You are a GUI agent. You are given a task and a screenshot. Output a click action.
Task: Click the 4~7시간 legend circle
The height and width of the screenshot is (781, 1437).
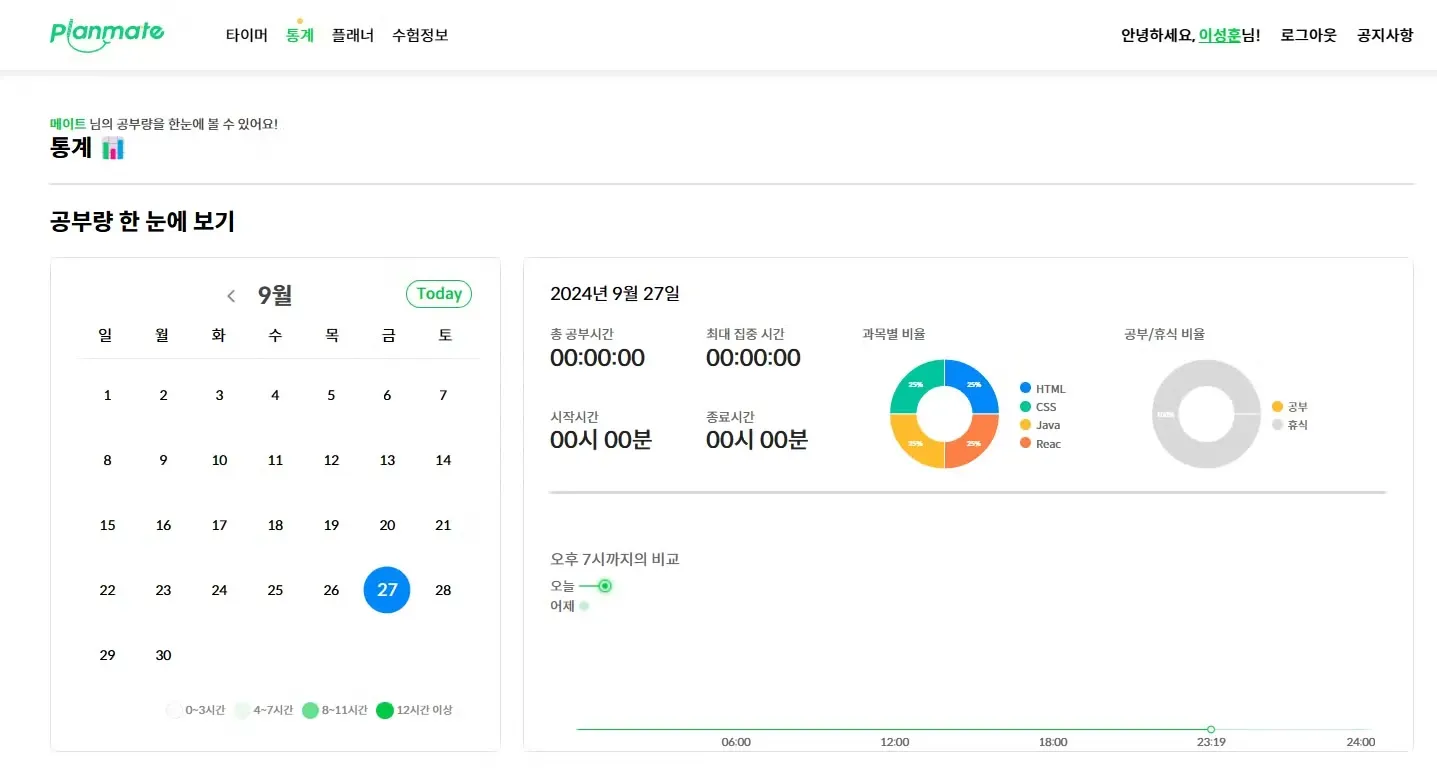242,711
